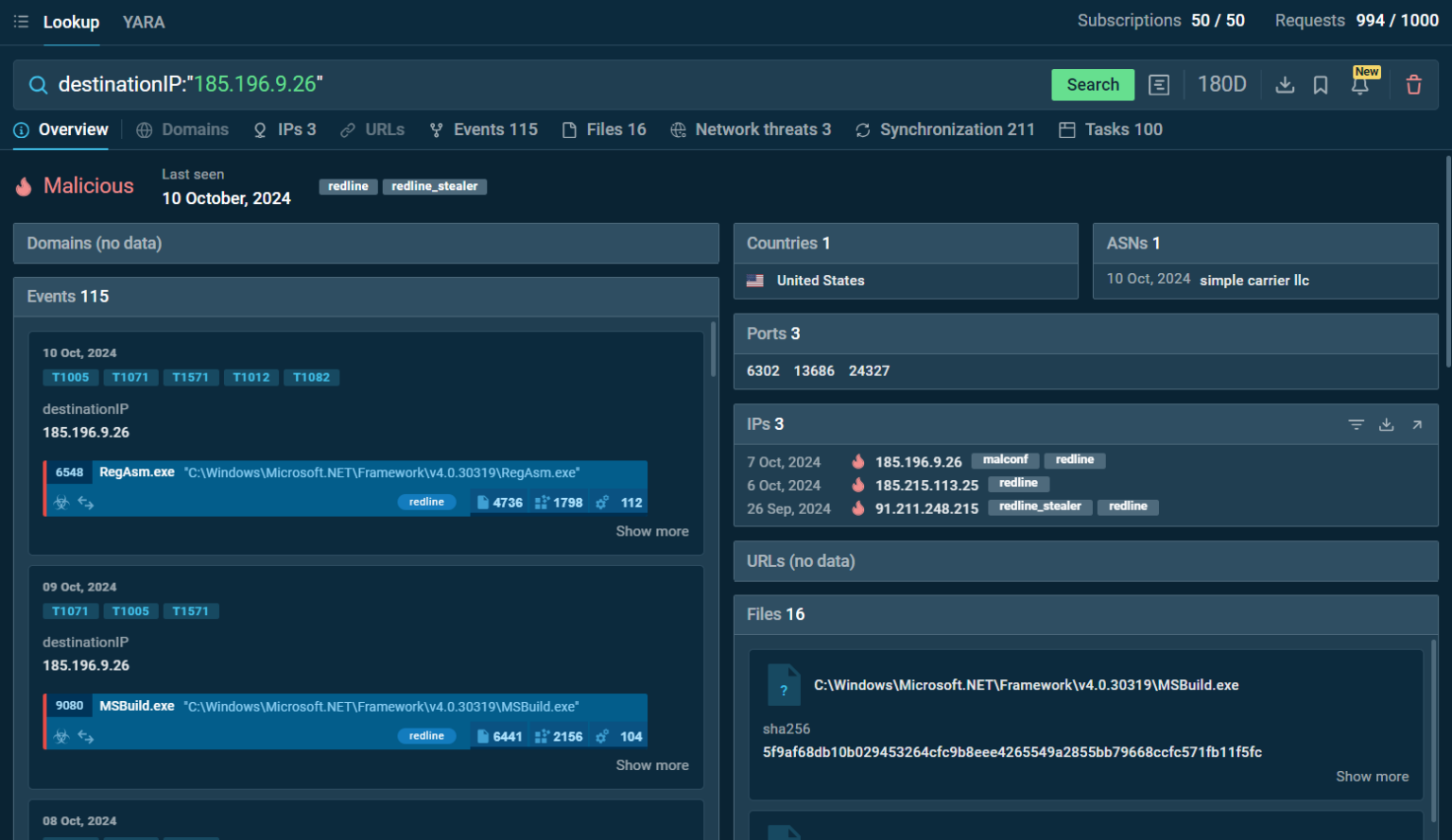1452x840 pixels.
Task: Open the filter icon in the IPs panel
Action: pyautogui.click(x=1357, y=424)
